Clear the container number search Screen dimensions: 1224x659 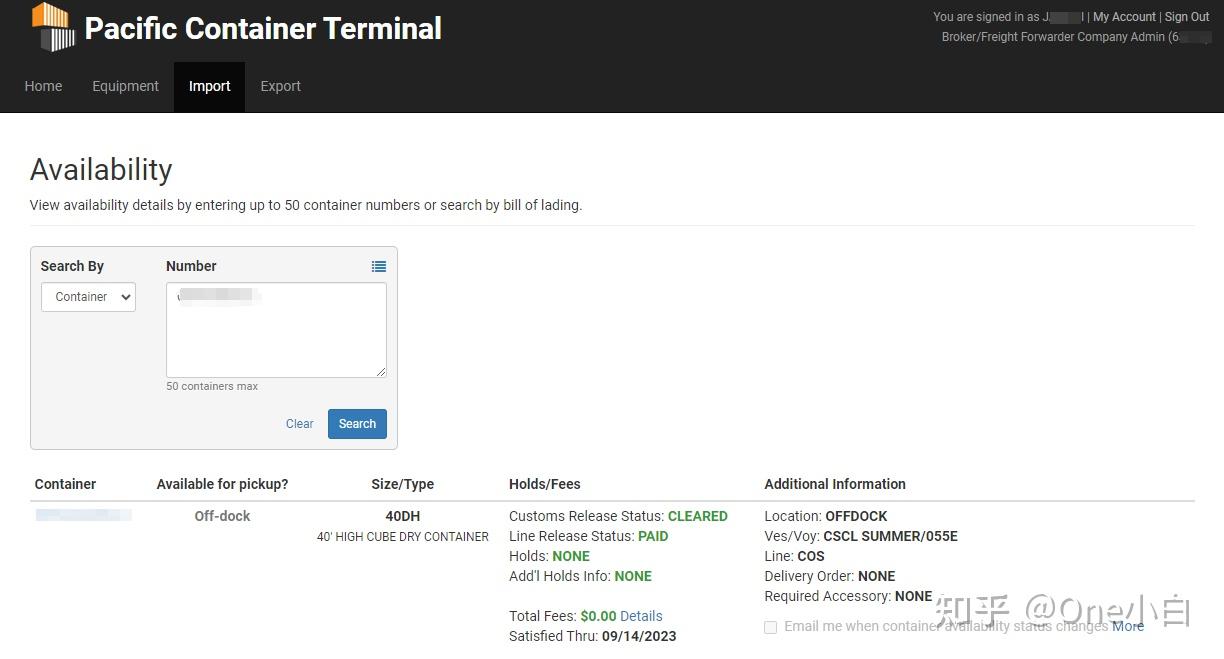(299, 424)
